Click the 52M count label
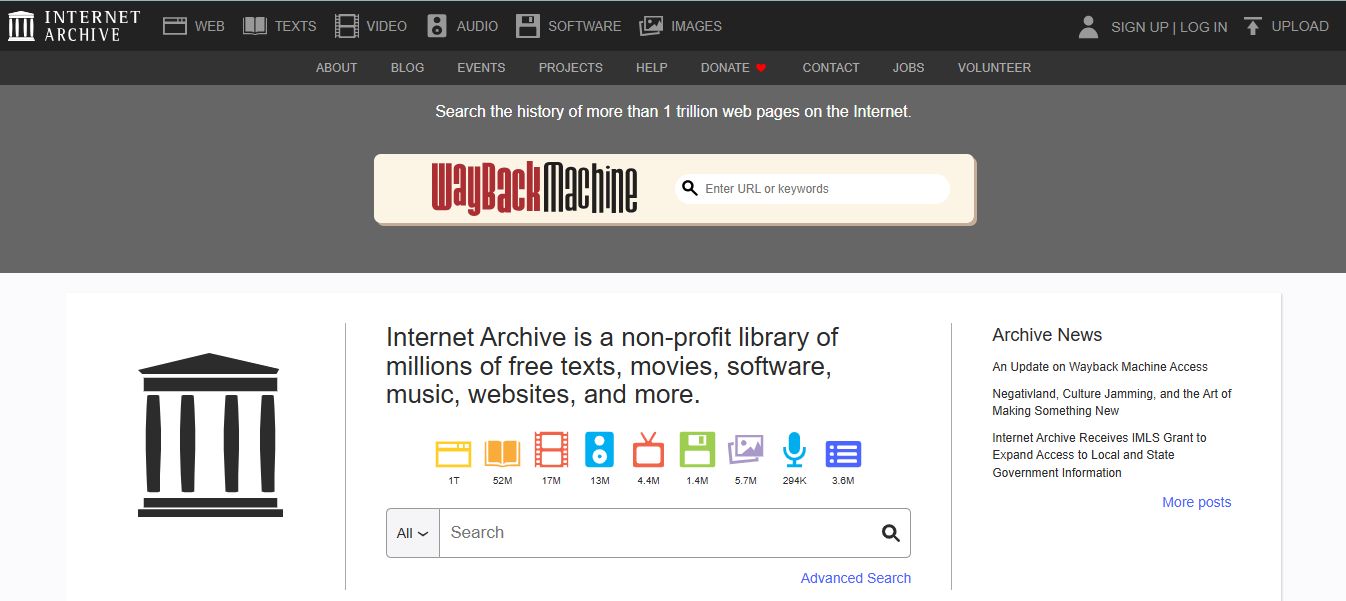Screen dimensions: 1346x601 (502, 481)
